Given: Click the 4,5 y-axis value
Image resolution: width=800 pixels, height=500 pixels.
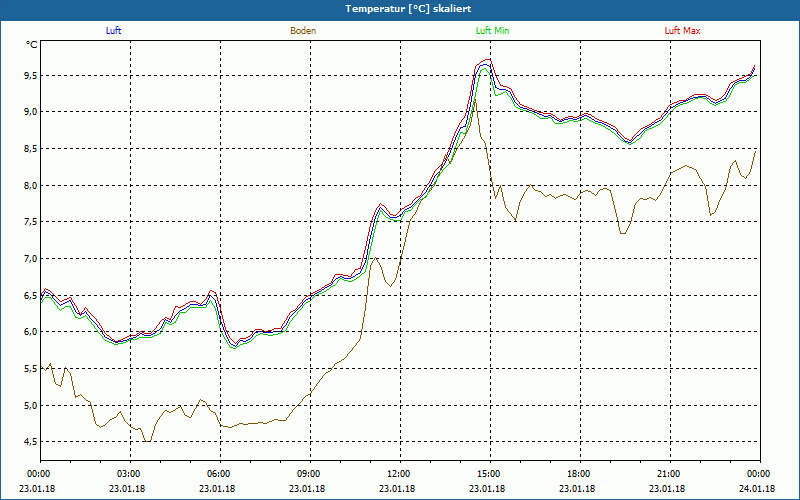Looking at the screenshot, I should (31, 442).
